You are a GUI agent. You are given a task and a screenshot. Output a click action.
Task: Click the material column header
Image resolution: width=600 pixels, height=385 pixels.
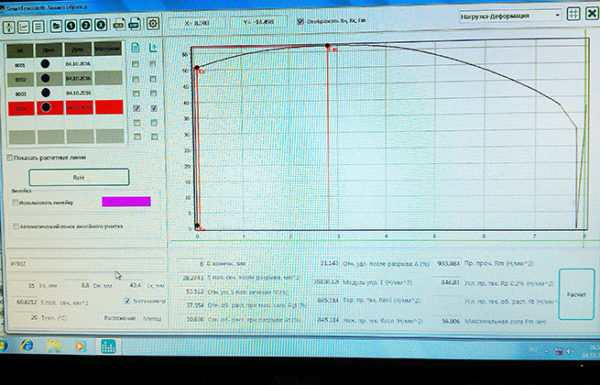[x=108, y=49]
